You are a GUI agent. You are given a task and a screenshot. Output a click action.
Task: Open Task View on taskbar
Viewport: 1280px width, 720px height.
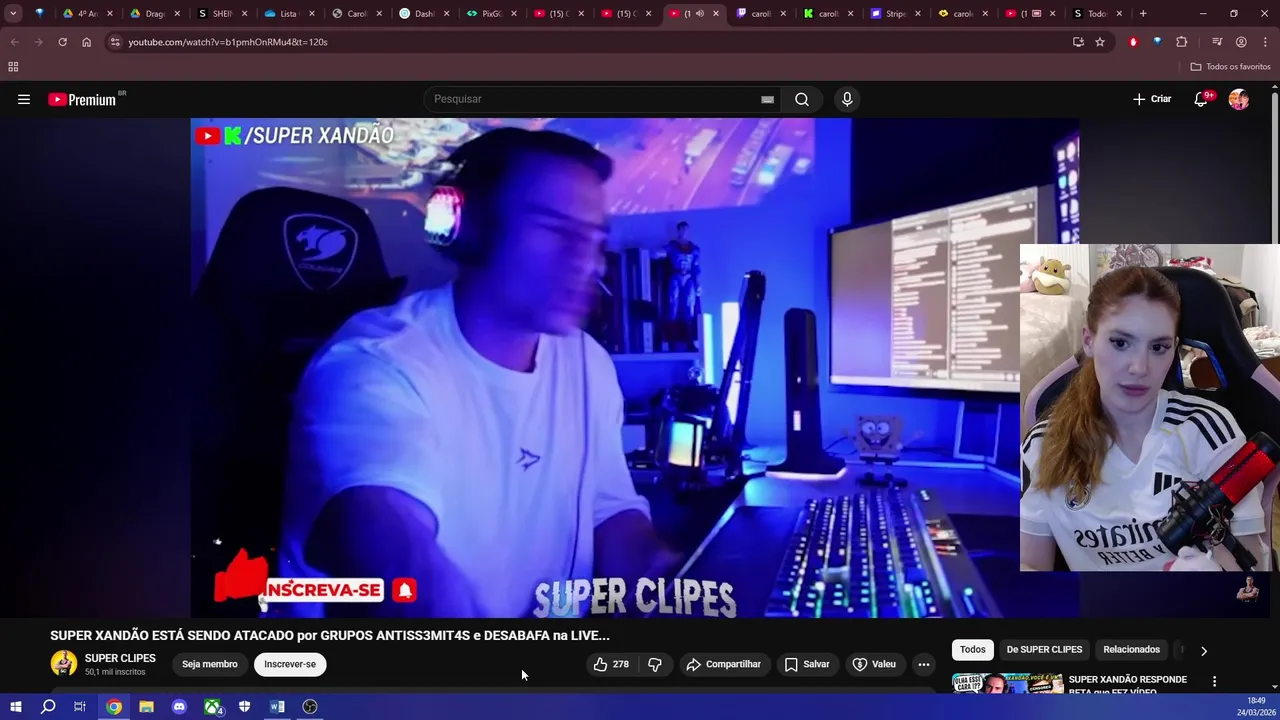(x=80, y=707)
